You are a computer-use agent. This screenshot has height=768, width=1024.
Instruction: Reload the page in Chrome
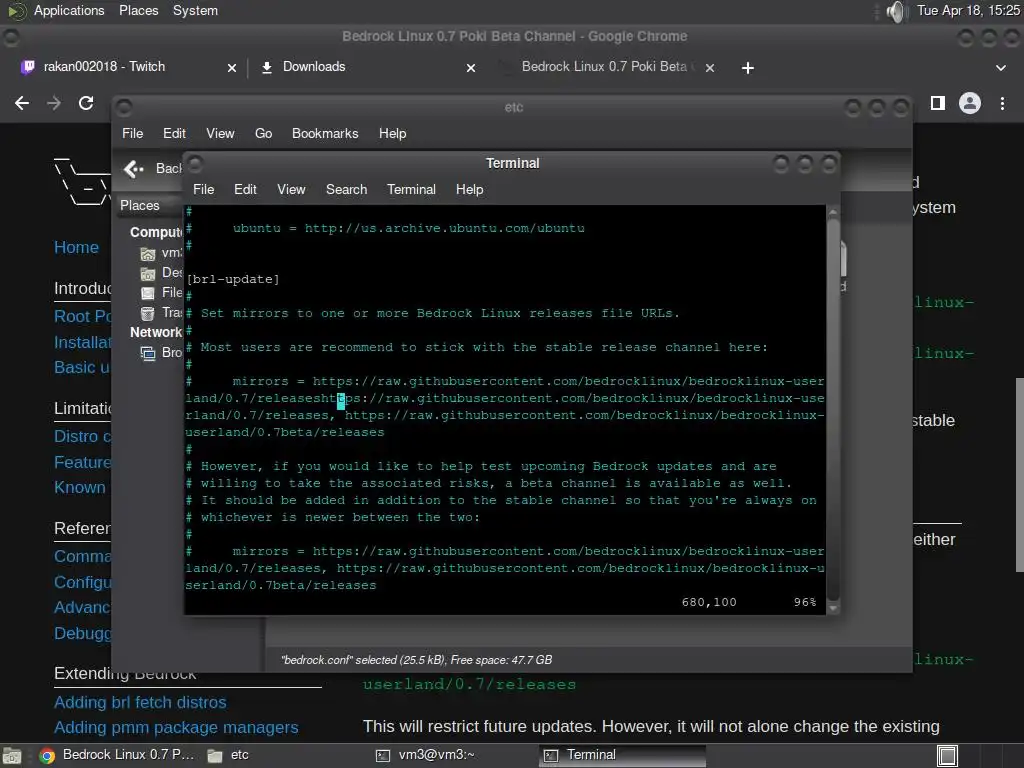coord(86,103)
